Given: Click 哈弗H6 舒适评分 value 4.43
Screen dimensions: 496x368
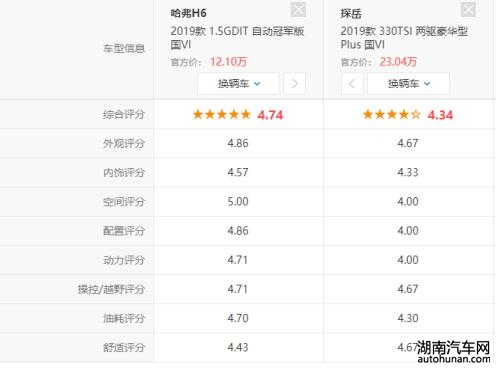Looking at the screenshot, I should pyautogui.click(x=238, y=347).
